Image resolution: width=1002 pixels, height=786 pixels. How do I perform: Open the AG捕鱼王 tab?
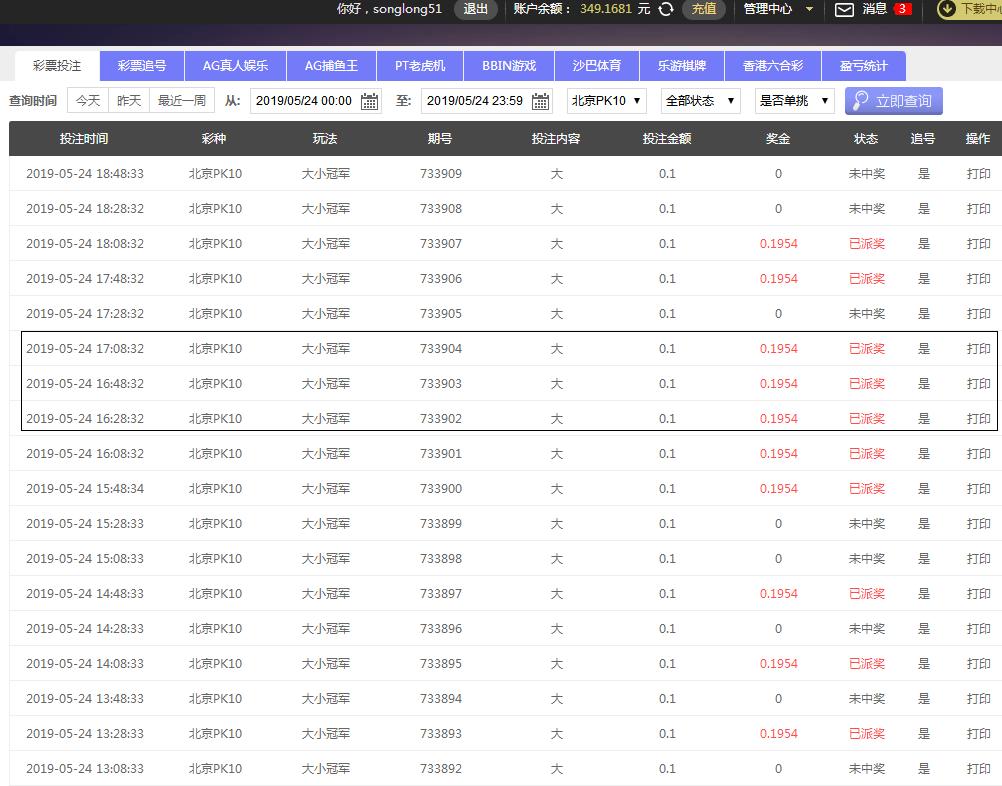332,66
